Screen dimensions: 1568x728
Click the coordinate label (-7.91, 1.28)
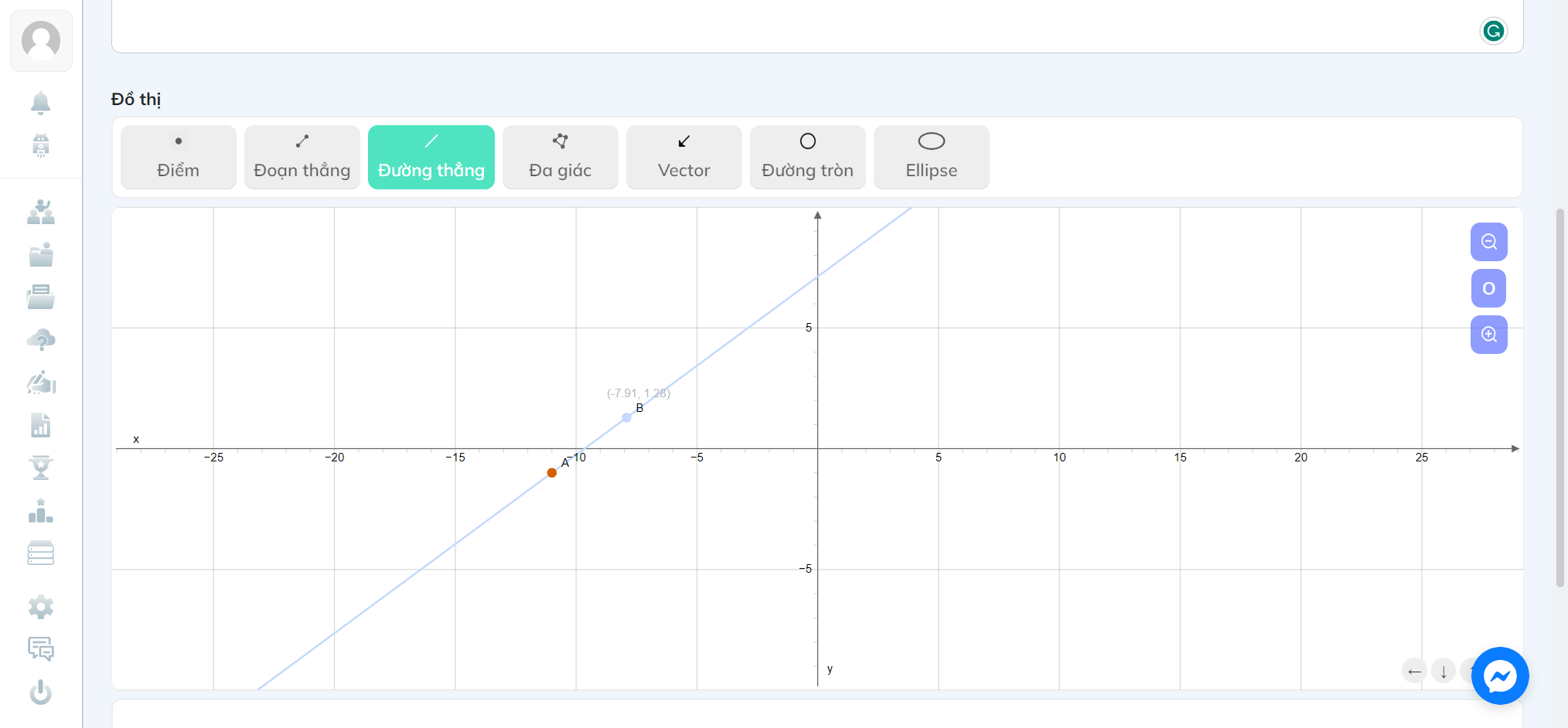(639, 393)
